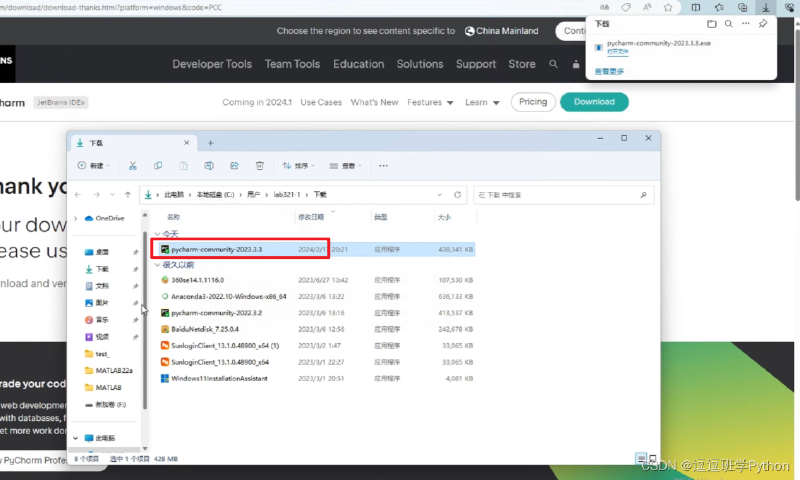Image resolution: width=800 pixels, height=480 pixels.
Task: Click the Paste icon in Explorer toolbar
Action: click(184, 166)
